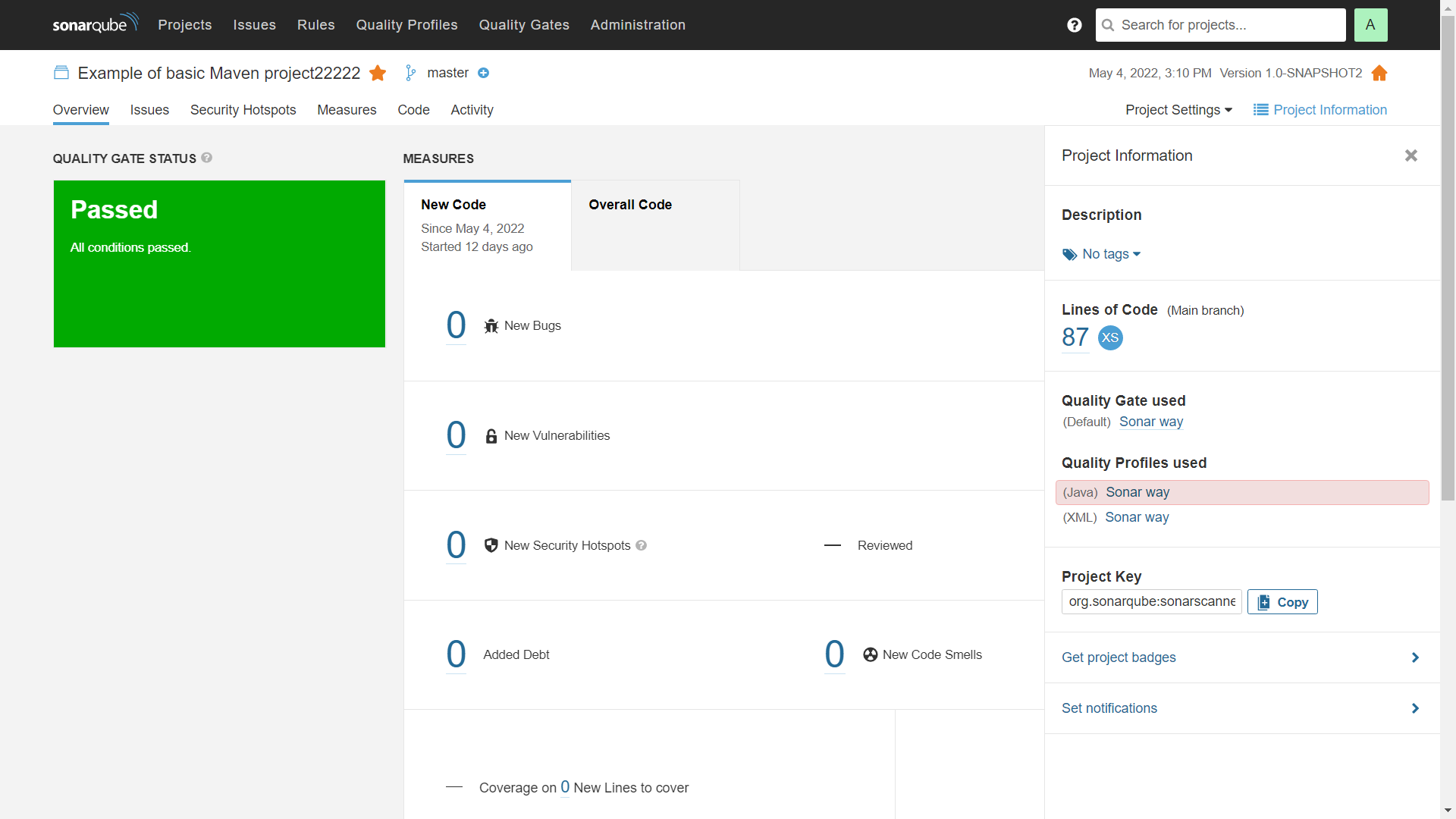Open the help question mark icon
Viewport: 1456px width, 819px height.
(x=1074, y=25)
